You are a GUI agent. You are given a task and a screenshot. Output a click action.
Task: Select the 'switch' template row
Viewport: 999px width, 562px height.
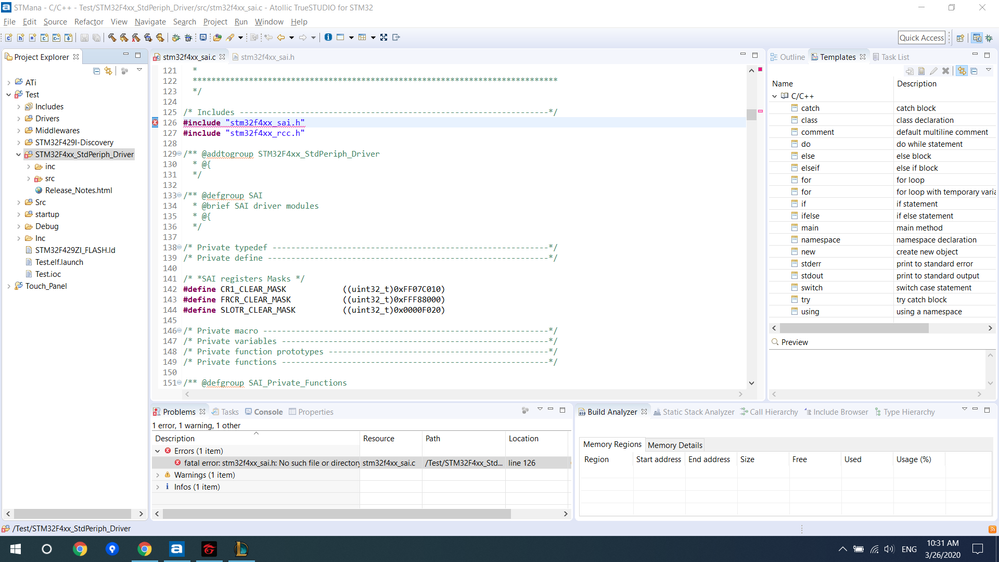(x=883, y=288)
